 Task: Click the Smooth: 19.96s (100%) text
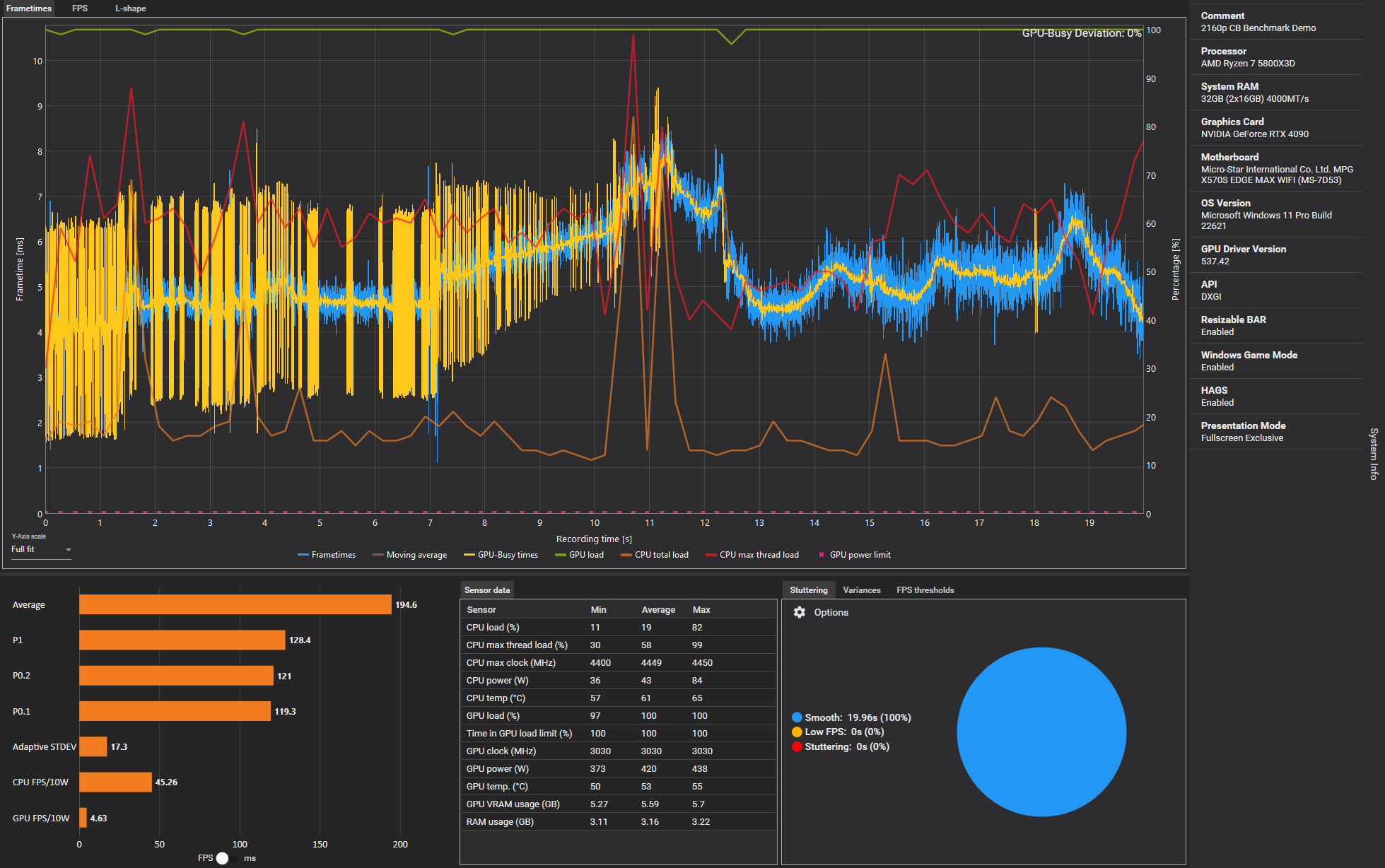pyautogui.click(x=858, y=717)
